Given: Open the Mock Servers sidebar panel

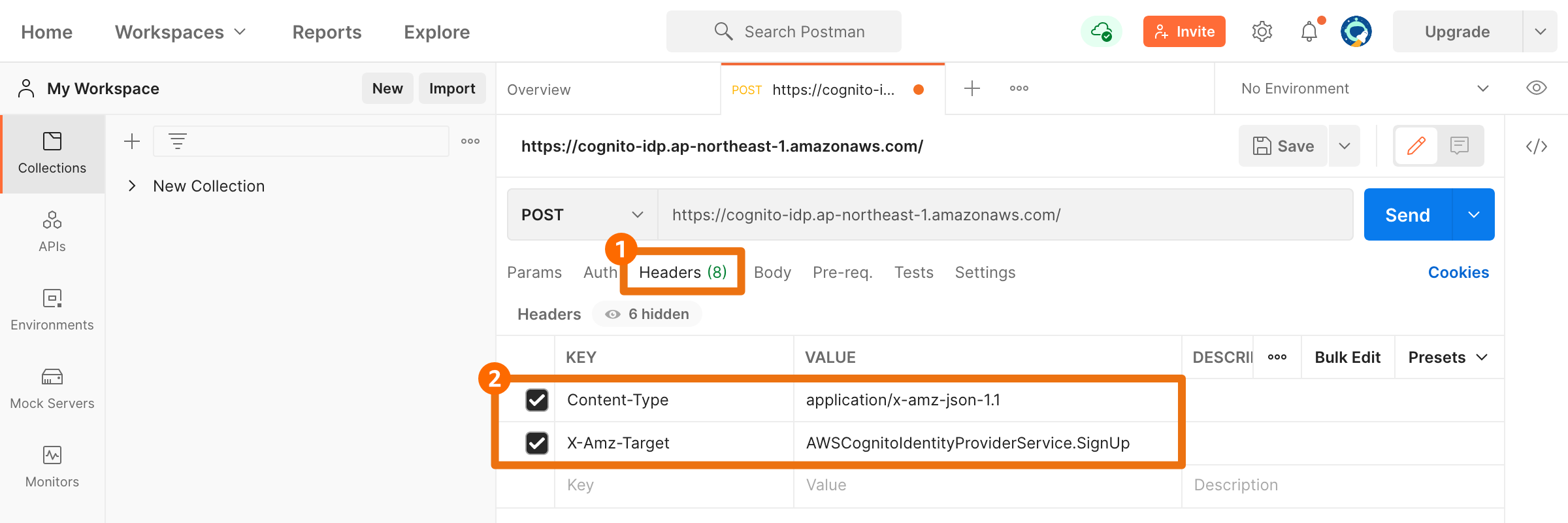Looking at the screenshot, I should [52, 389].
